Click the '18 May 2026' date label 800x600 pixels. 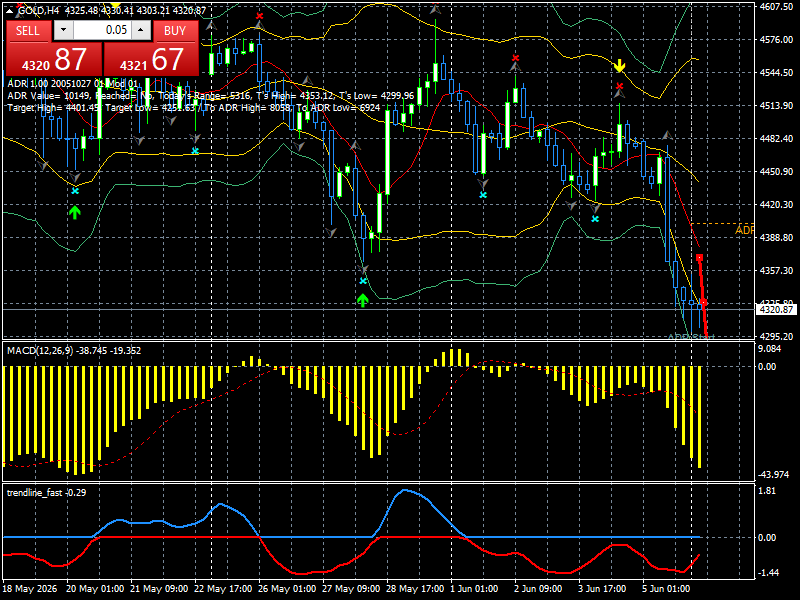(x=30, y=589)
